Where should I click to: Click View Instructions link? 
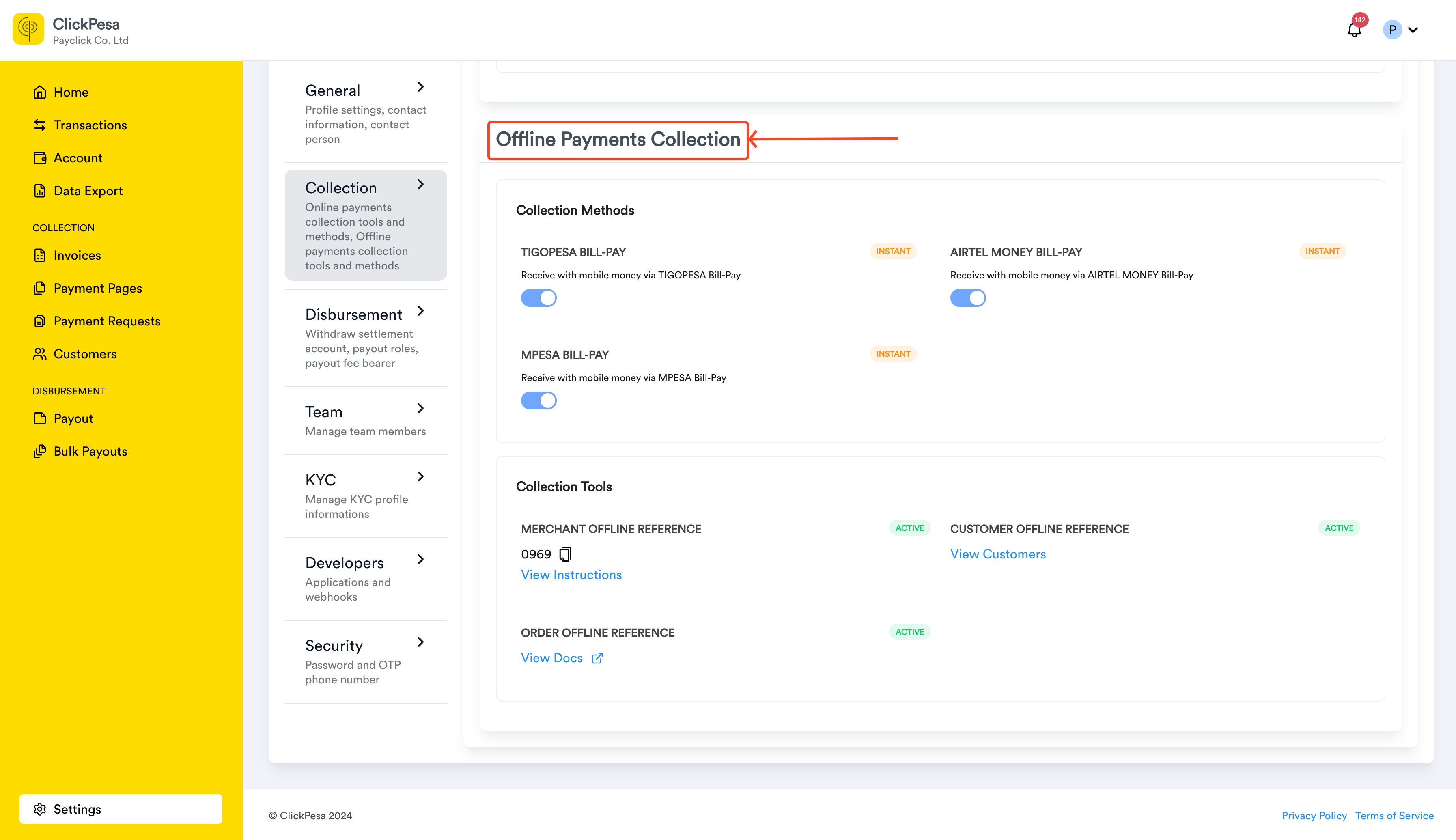pyautogui.click(x=571, y=575)
